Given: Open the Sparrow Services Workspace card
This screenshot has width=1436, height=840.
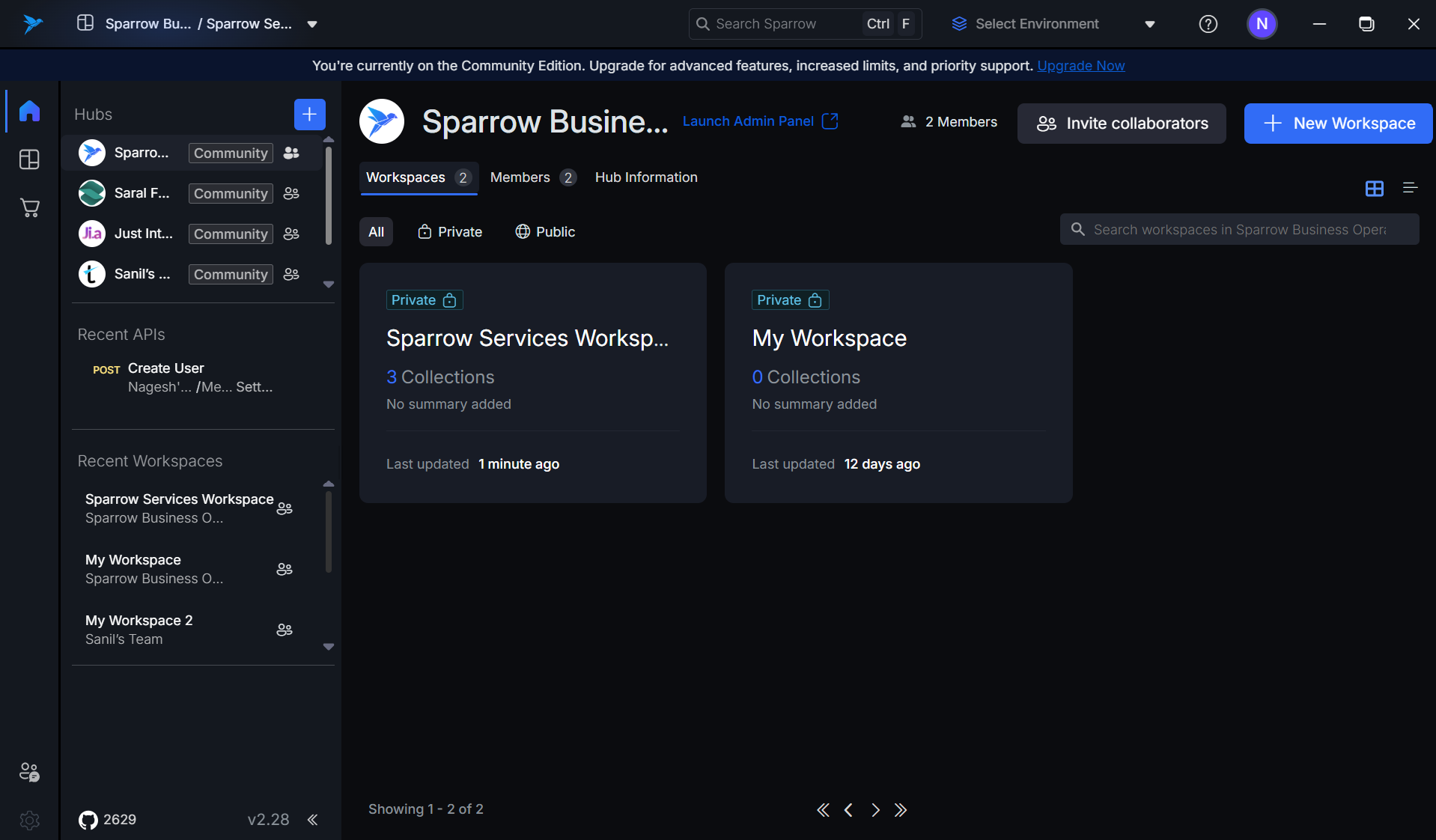Looking at the screenshot, I should click(x=533, y=383).
